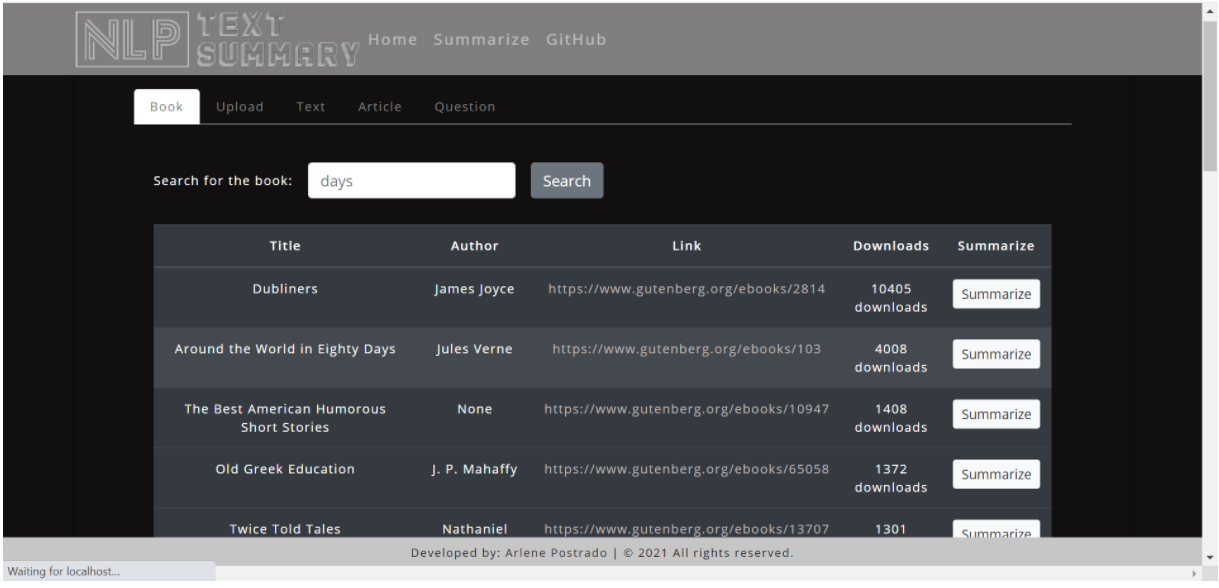Viewport: 1219px width, 588px height.
Task: Switch to the Question tab
Action: (465, 106)
